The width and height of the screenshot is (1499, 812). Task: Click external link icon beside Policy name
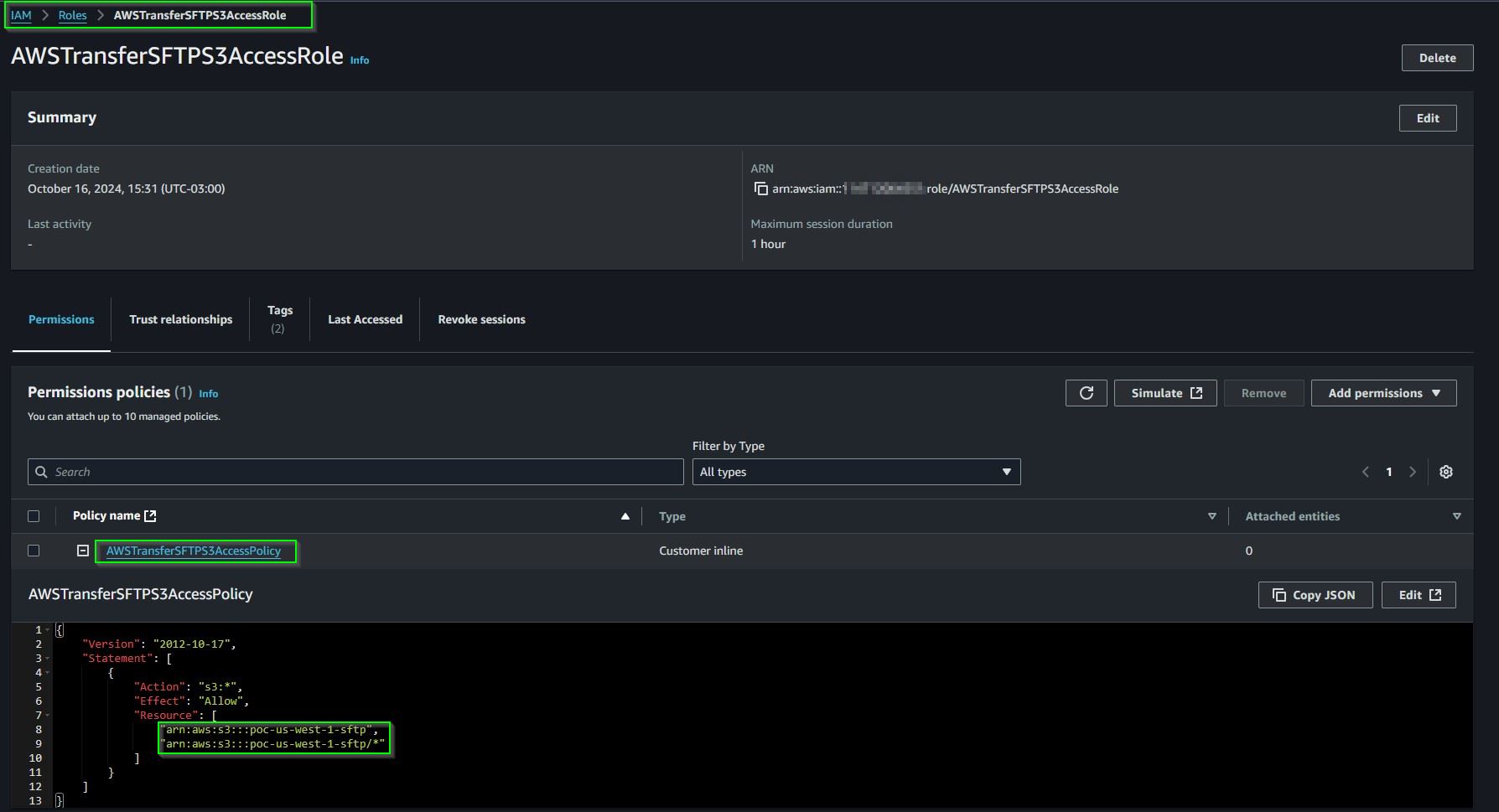(x=150, y=516)
